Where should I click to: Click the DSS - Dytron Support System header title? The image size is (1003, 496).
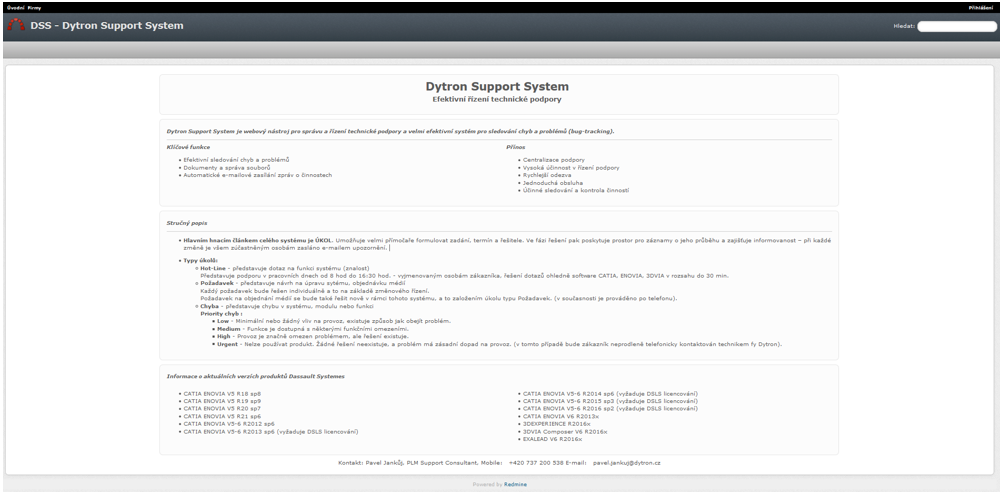(107, 26)
